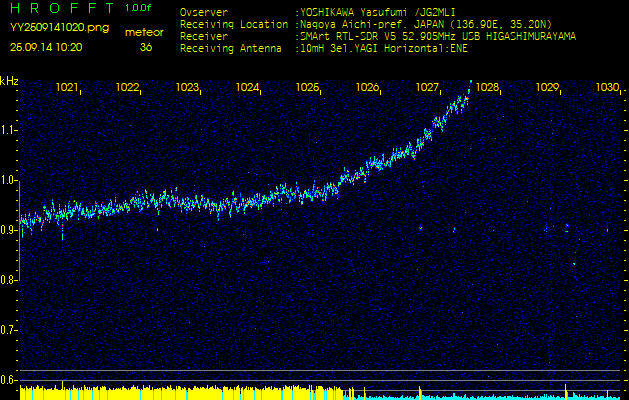This screenshot has width=629, height=400.
Task: Click the yellow meteor label
Action: (x=144, y=32)
